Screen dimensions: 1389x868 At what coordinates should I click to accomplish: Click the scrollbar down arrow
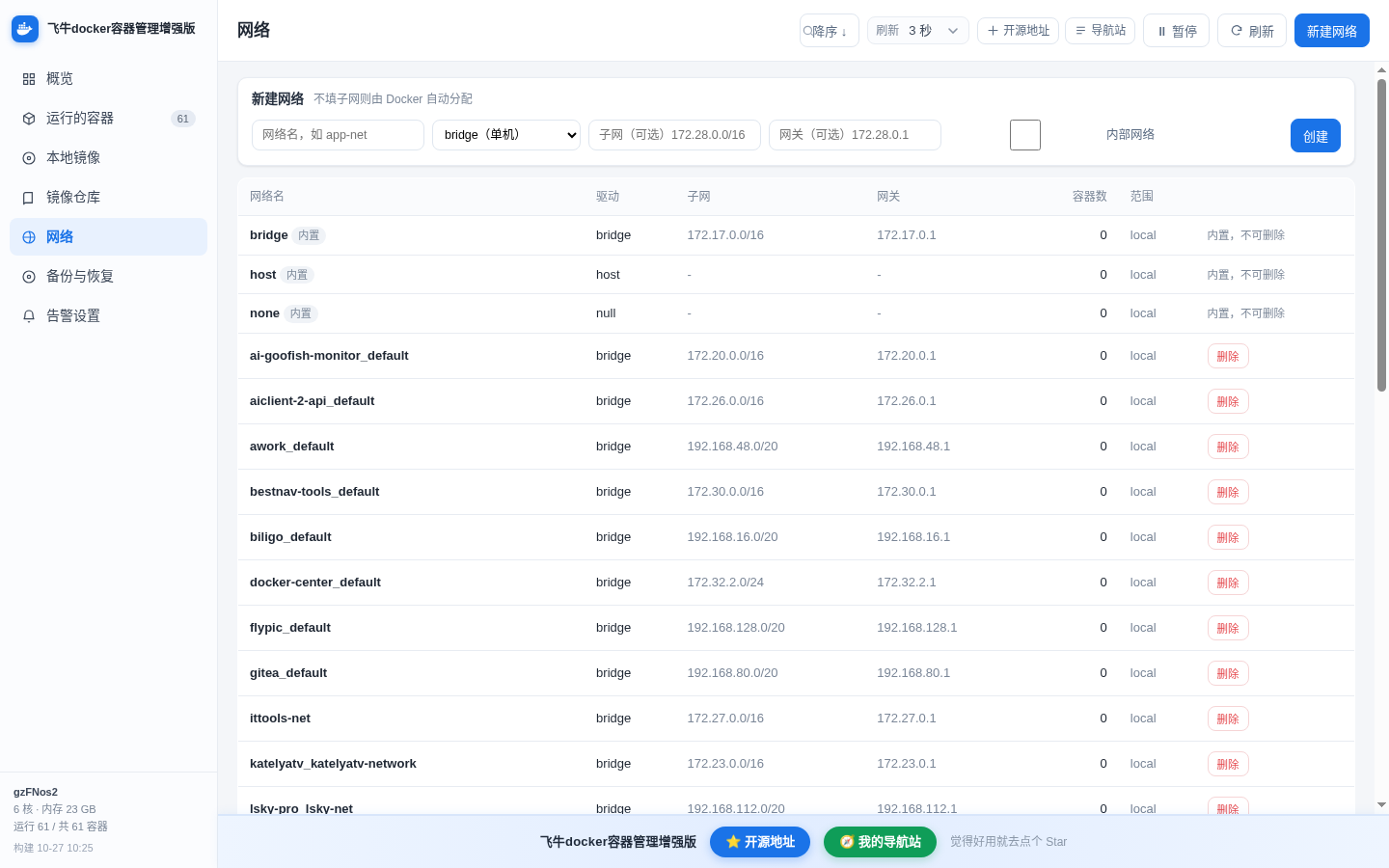(1381, 804)
